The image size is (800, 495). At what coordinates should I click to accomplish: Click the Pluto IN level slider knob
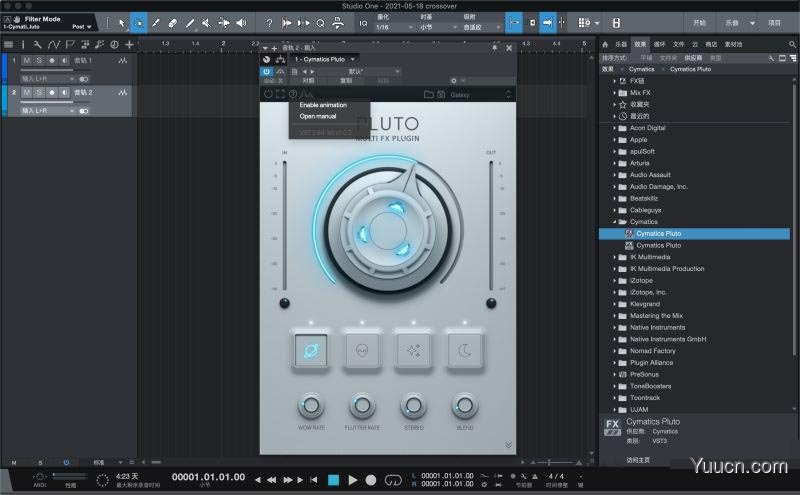click(x=285, y=303)
